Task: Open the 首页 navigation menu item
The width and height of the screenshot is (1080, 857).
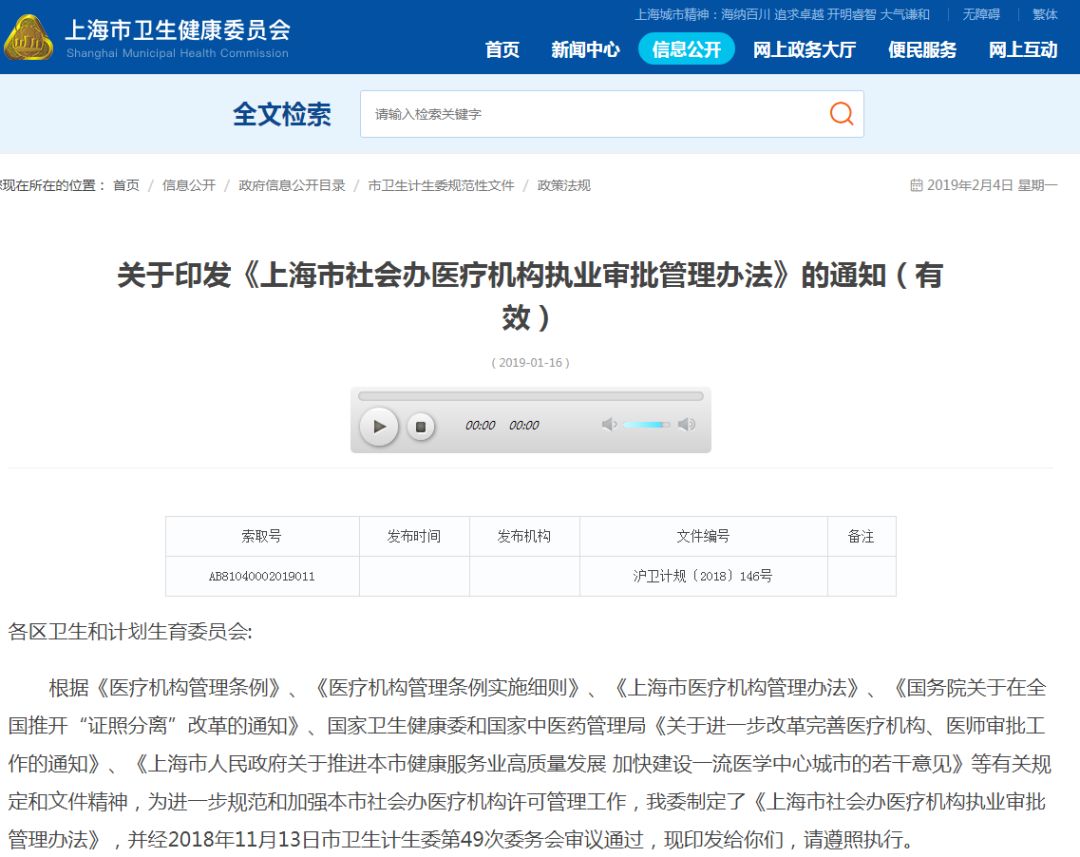Action: [x=502, y=50]
